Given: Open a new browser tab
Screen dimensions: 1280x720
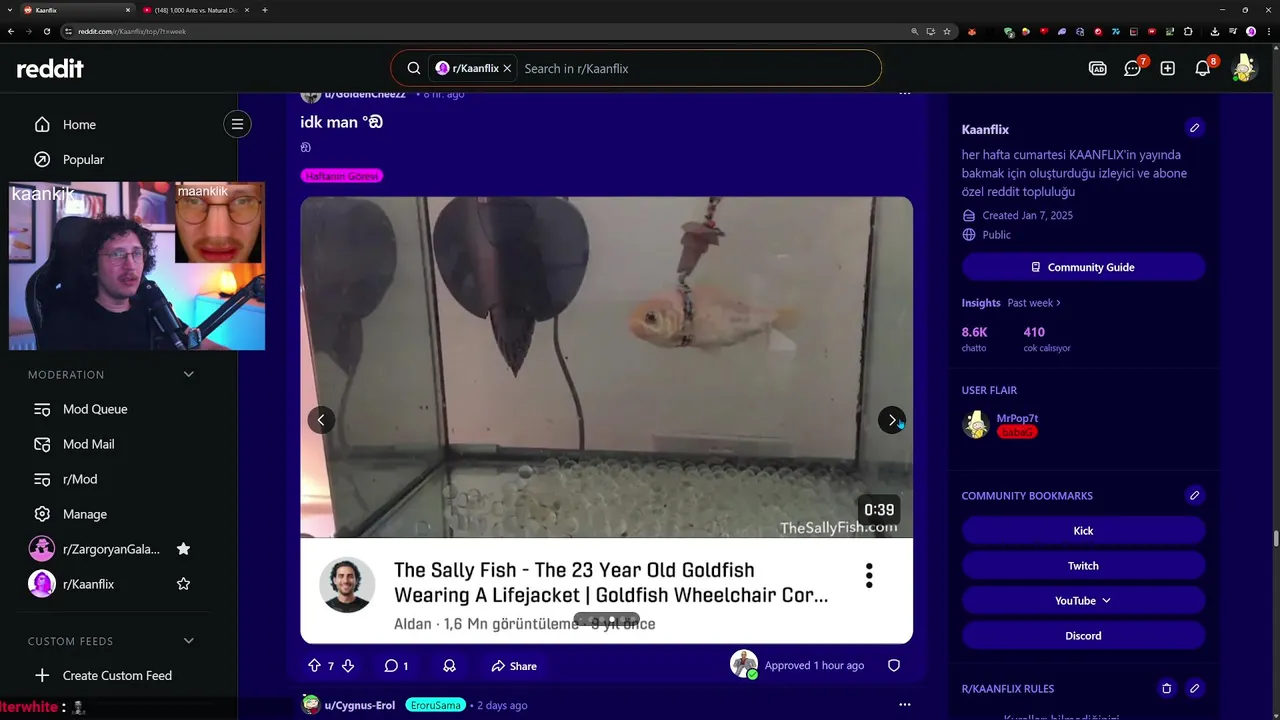Looking at the screenshot, I should (265, 10).
